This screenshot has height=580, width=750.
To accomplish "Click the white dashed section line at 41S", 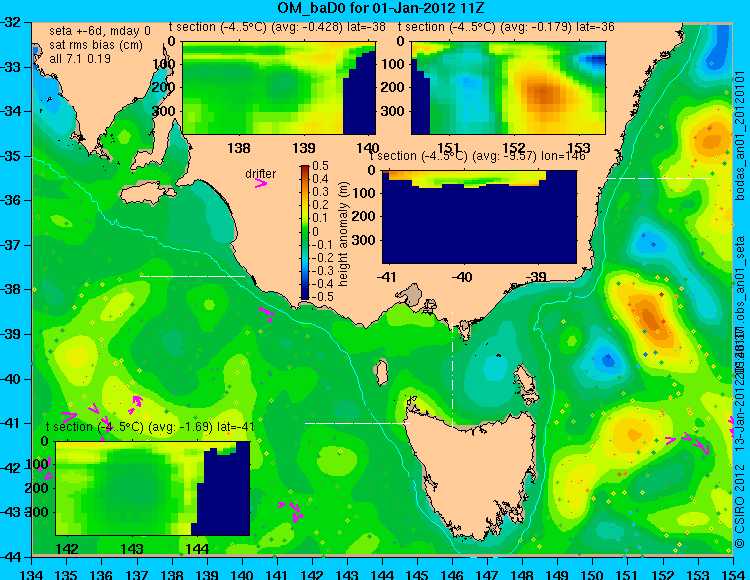I will point(357,423).
